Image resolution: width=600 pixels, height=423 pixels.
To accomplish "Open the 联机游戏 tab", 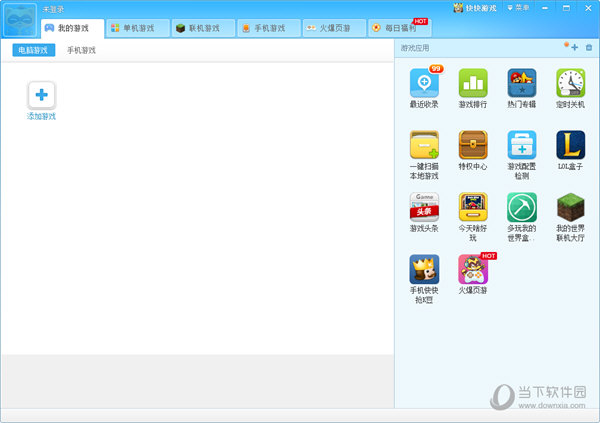I will click(x=203, y=28).
